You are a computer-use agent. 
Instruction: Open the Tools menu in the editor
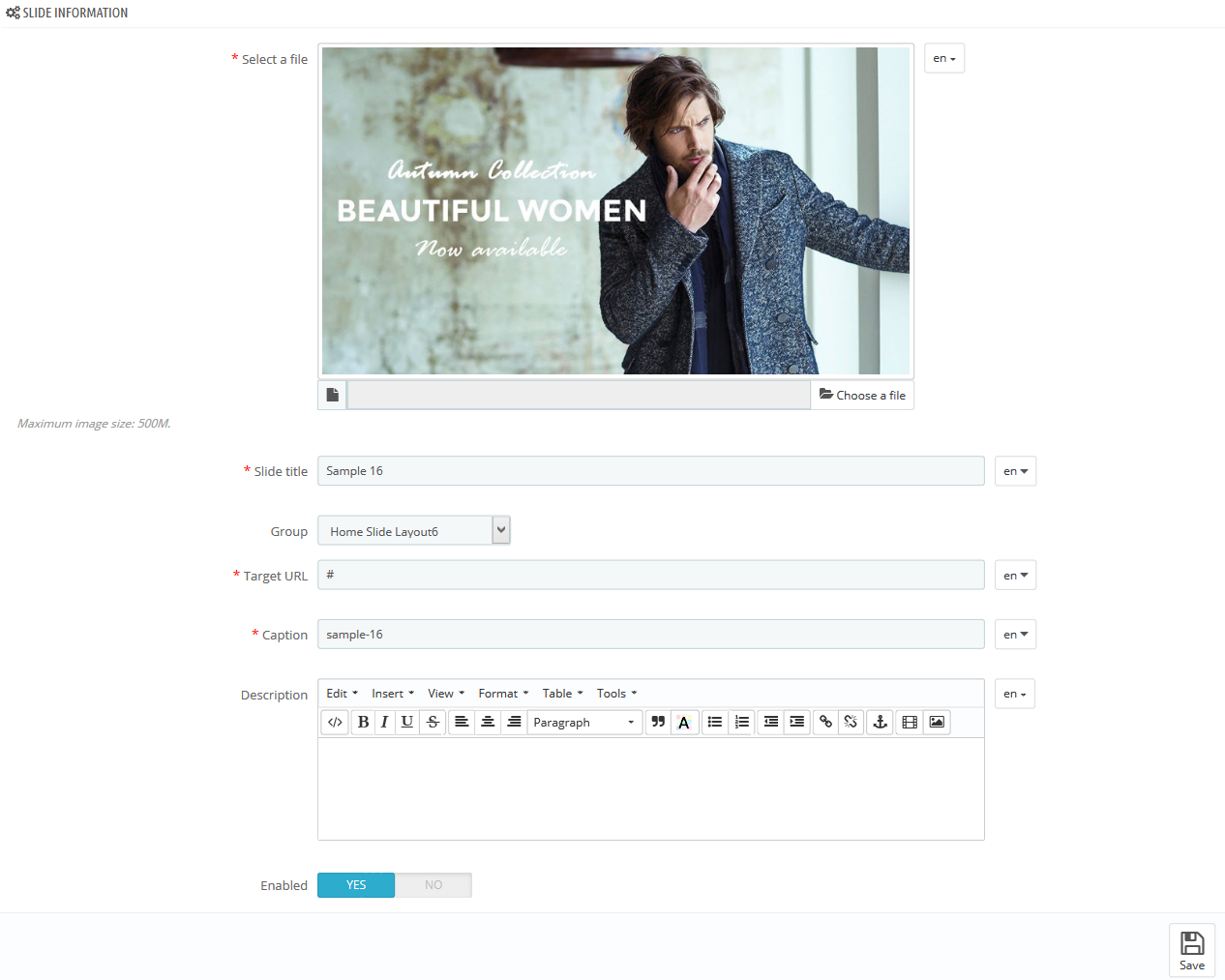point(616,694)
